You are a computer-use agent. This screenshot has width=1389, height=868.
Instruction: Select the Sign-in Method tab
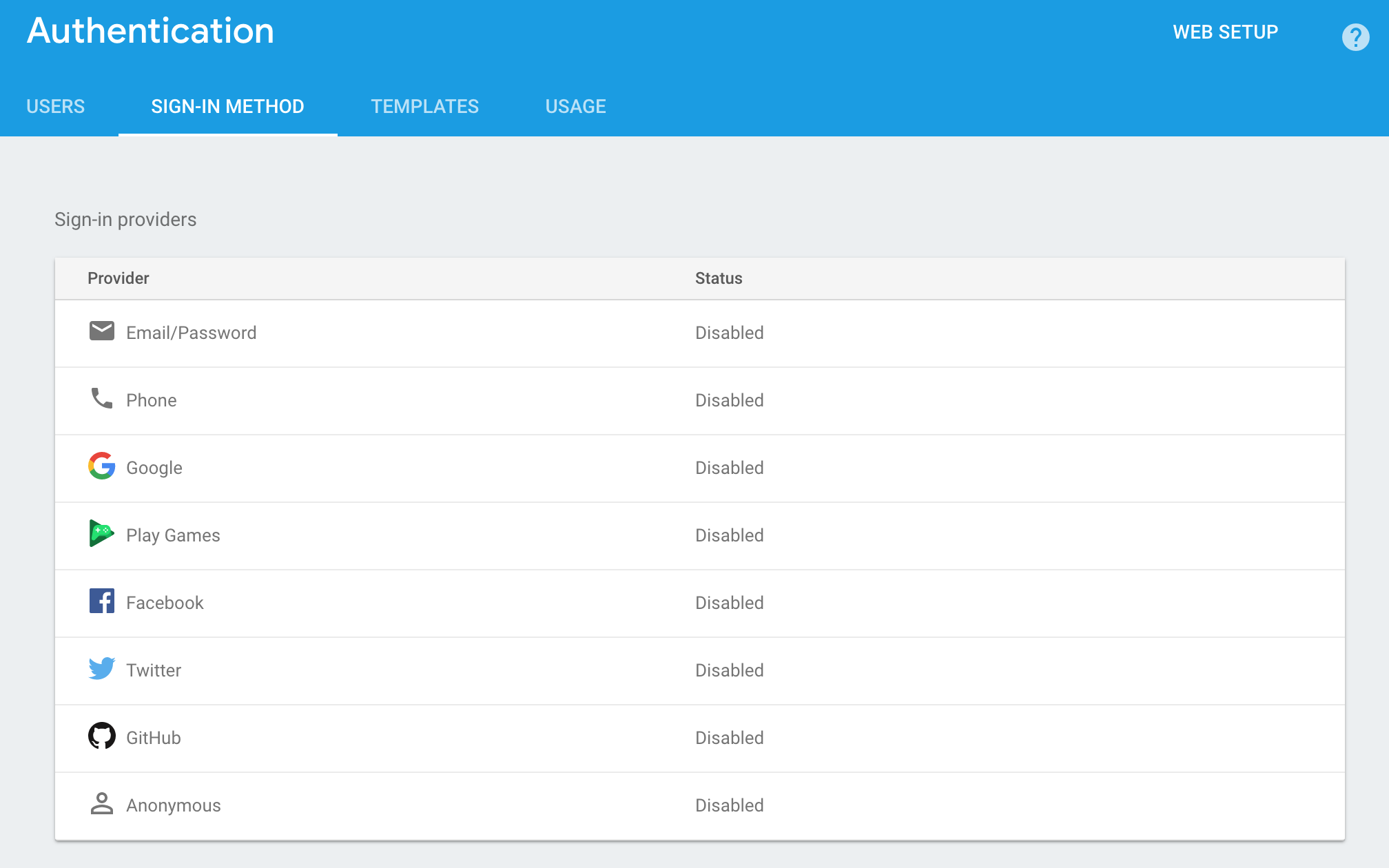coord(227,107)
